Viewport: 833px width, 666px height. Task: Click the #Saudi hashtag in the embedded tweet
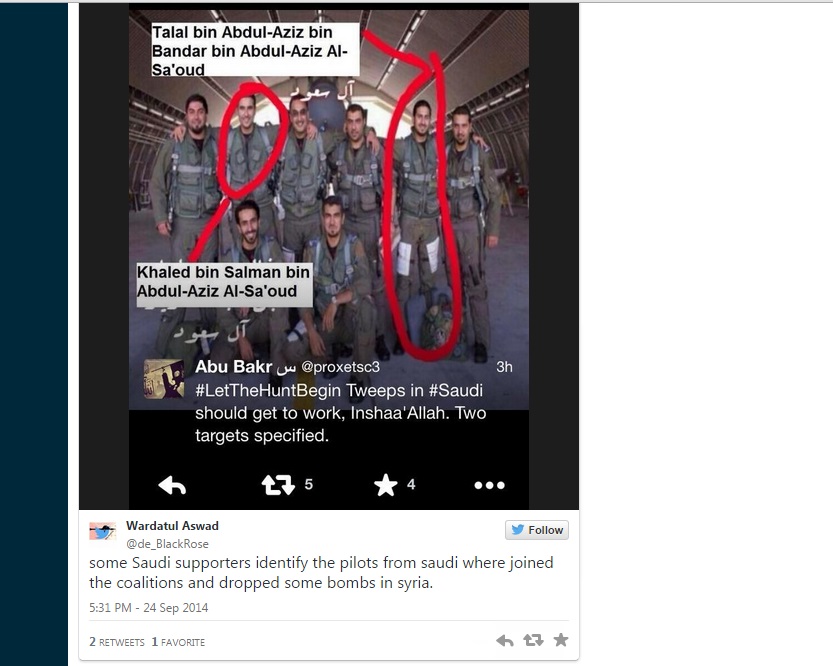tap(456, 390)
